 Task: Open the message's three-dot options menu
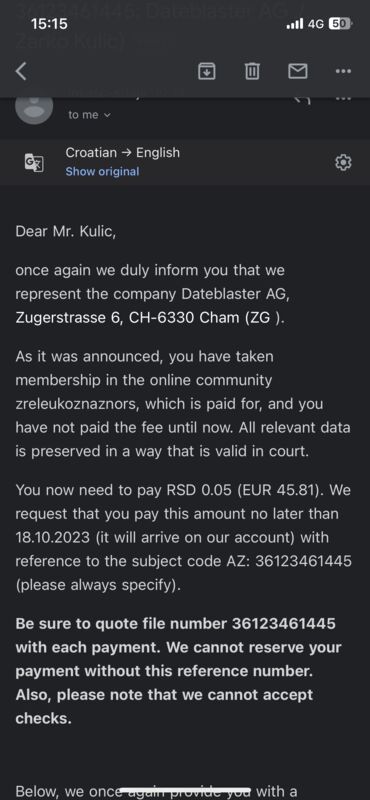[343, 99]
